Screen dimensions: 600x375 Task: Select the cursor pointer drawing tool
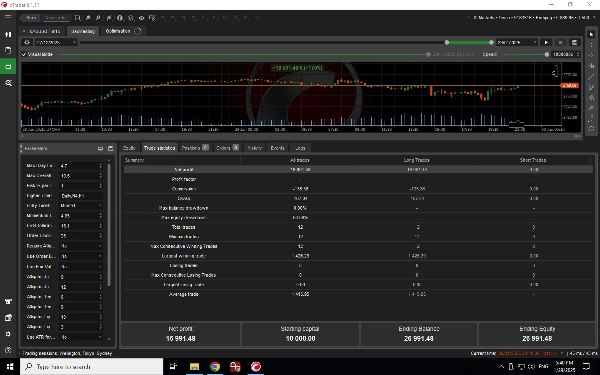click(x=591, y=34)
